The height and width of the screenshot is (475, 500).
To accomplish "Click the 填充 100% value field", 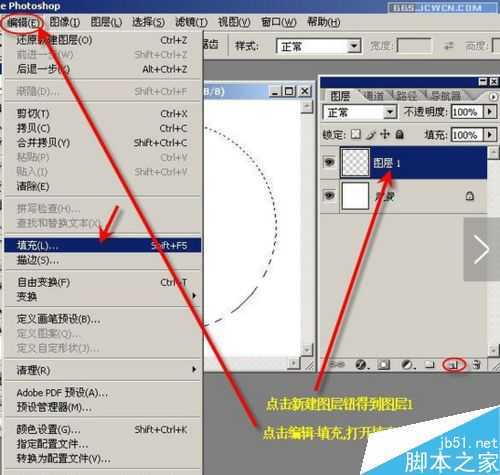I will [x=467, y=135].
